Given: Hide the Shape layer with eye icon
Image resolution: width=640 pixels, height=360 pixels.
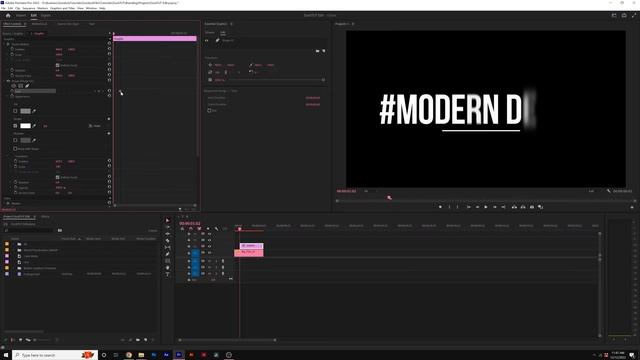Looking at the screenshot, I should pyautogui.click(x=207, y=40).
